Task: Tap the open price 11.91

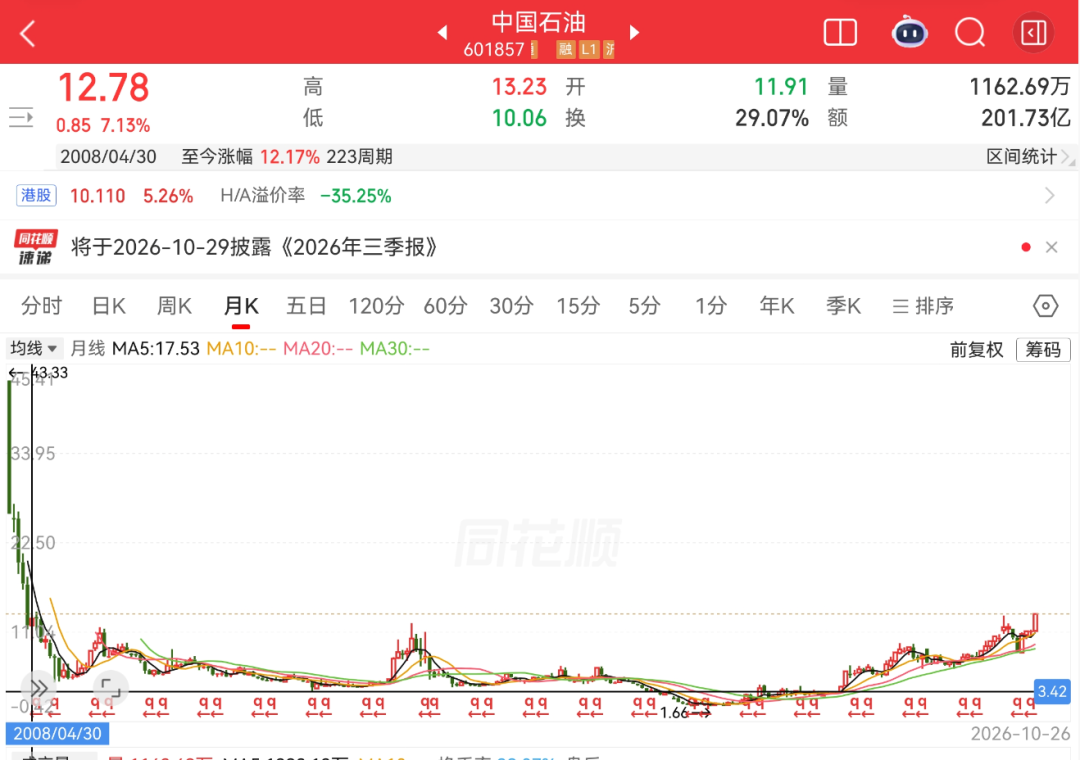Action: coord(780,86)
